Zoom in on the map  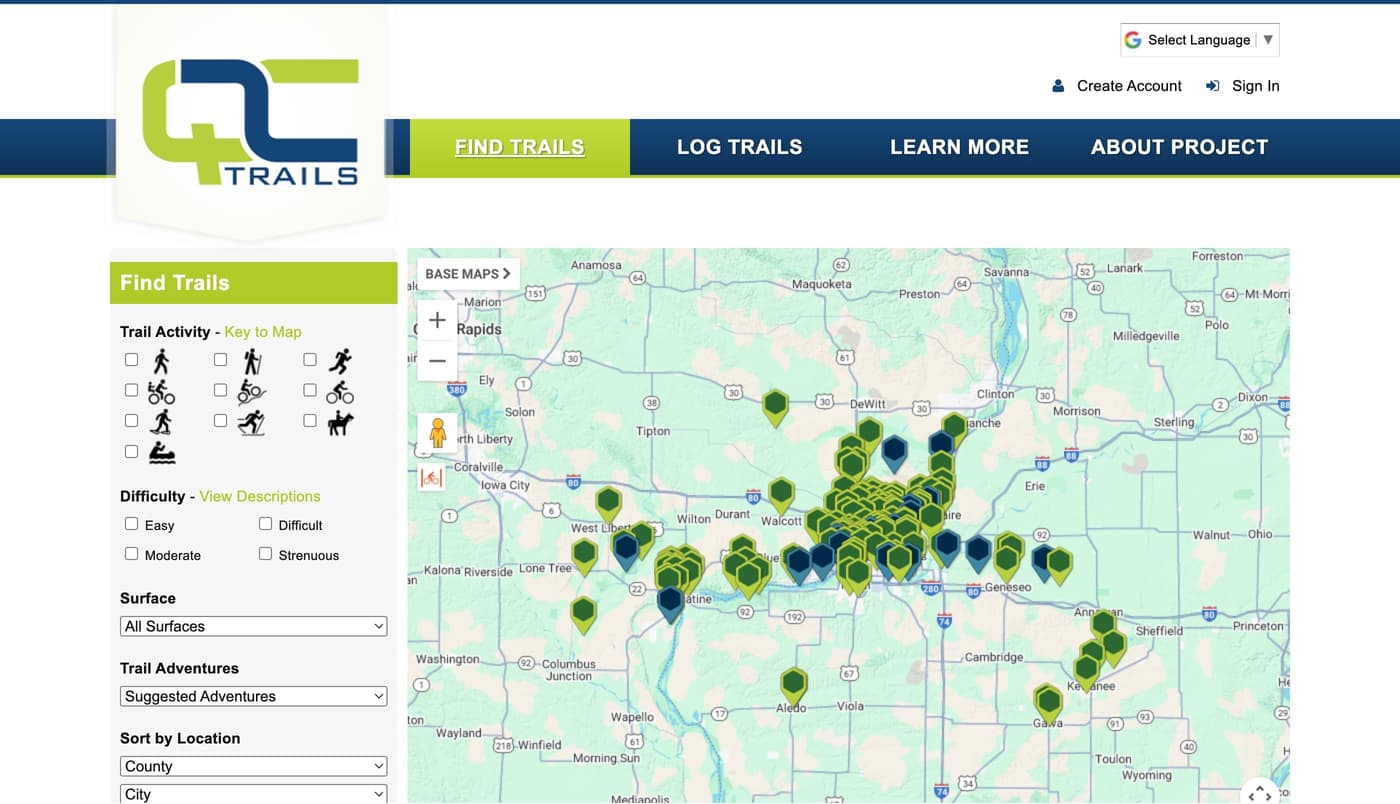click(x=437, y=321)
